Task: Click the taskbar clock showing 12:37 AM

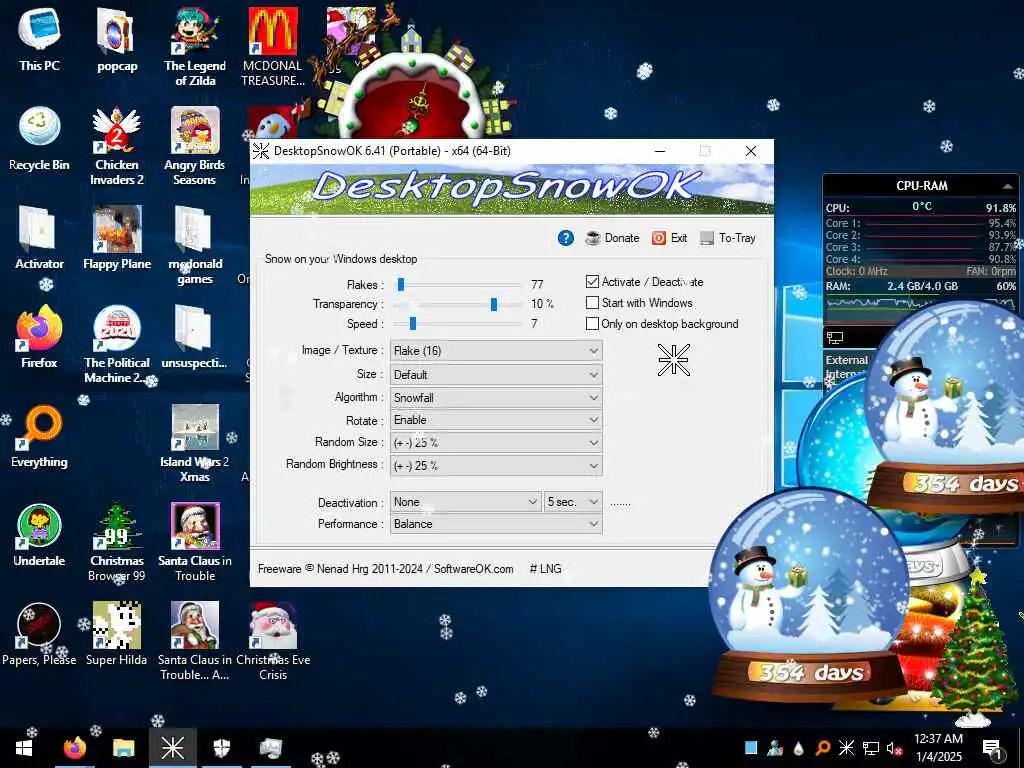Action: pyautogui.click(x=938, y=748)
